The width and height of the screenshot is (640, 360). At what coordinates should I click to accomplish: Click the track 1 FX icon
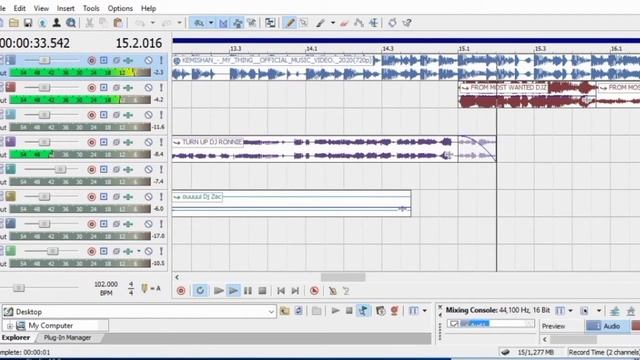click(128, 60)
